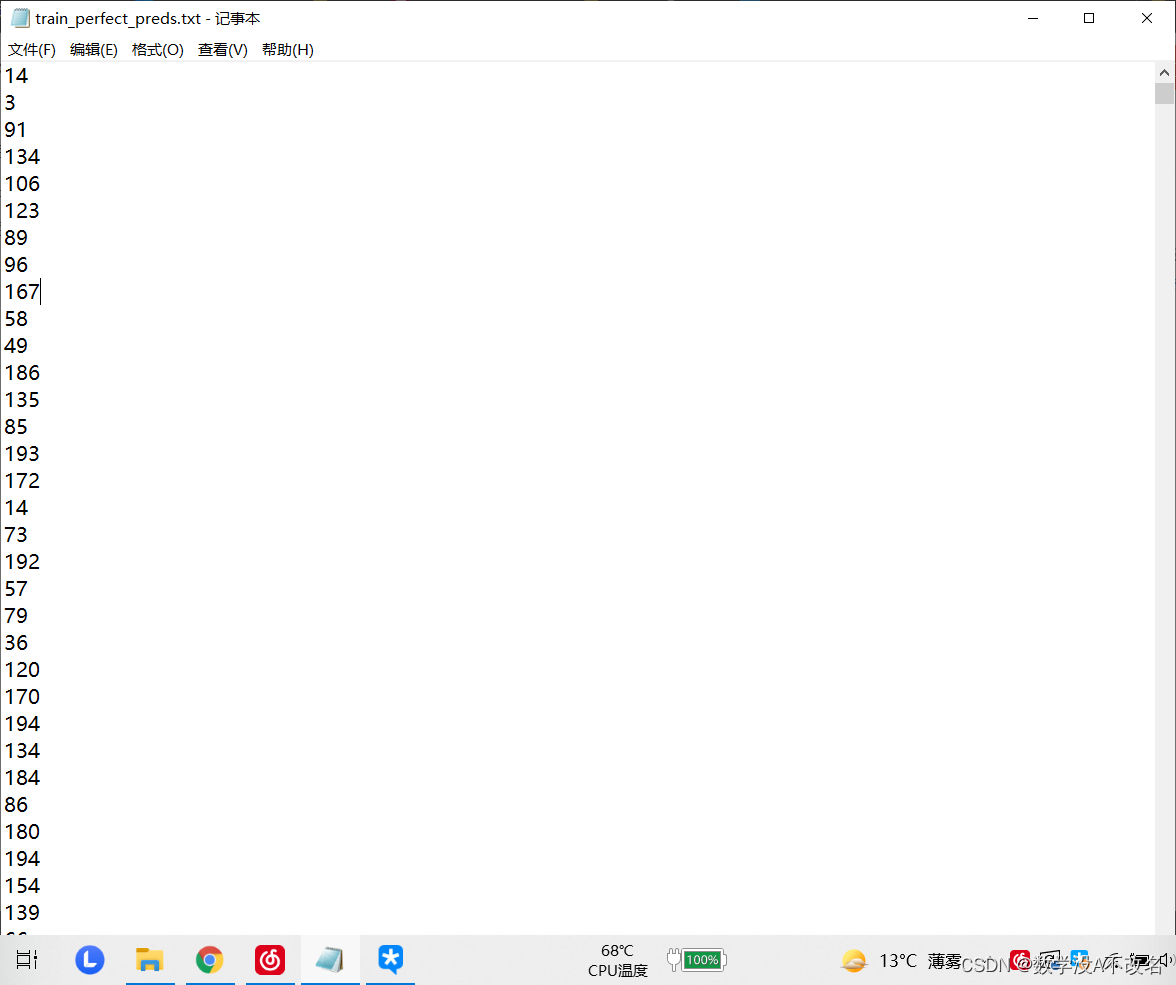Click the line with value 154
Image resolution: width=1176 pixels, height=985 pixels.
[22, 886]
